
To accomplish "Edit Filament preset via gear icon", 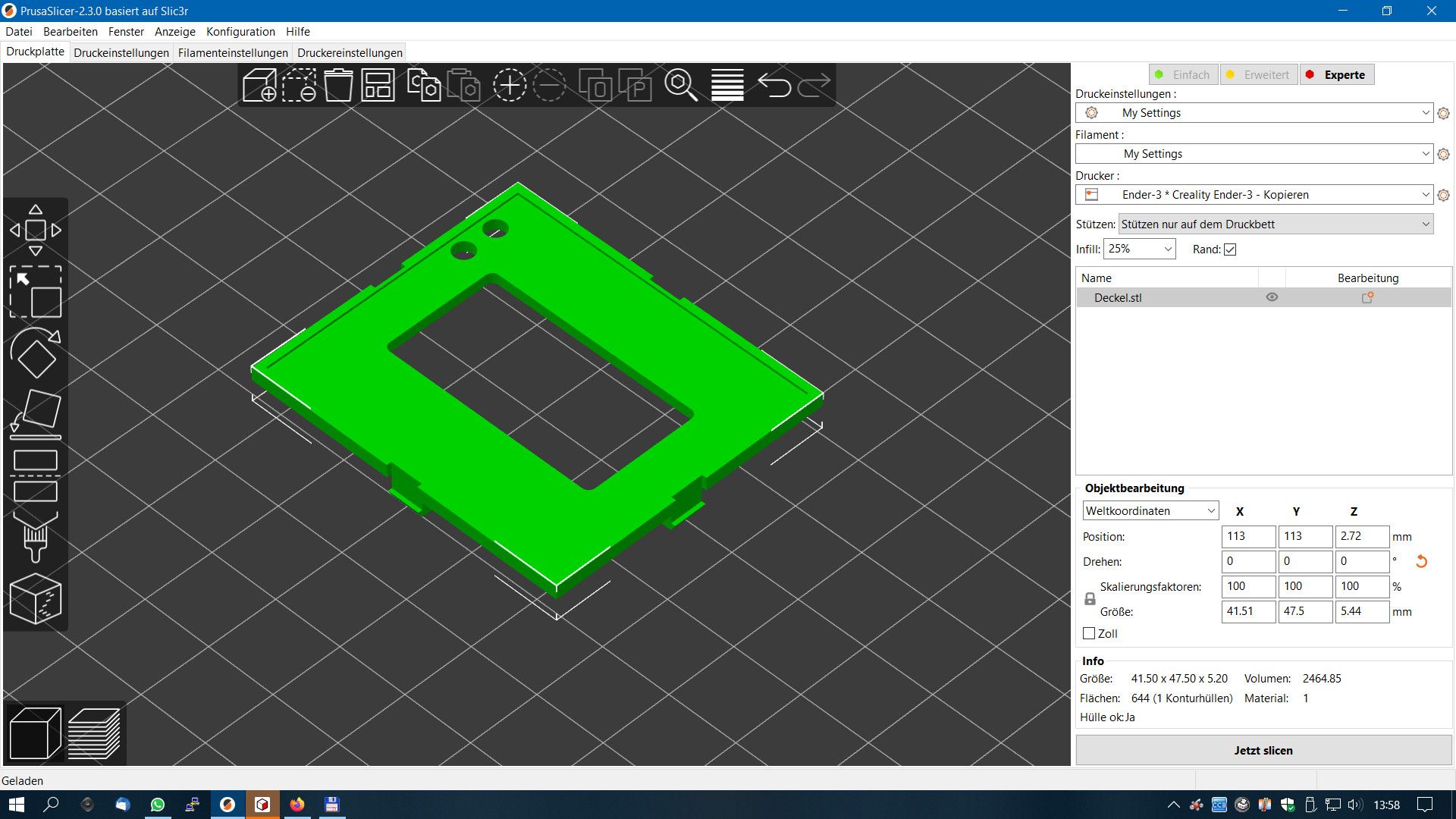I will coord(1443,154).
